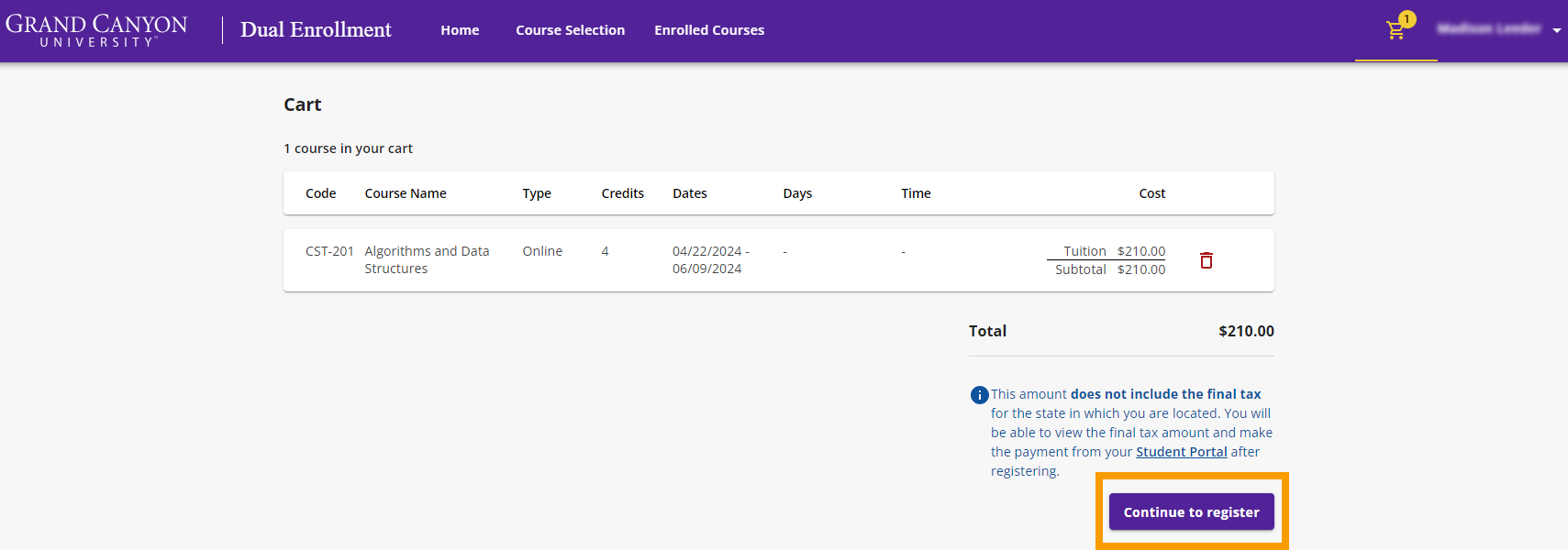1568x550 pixels.
Task: Click the Days column header
Action: point(797,193)
